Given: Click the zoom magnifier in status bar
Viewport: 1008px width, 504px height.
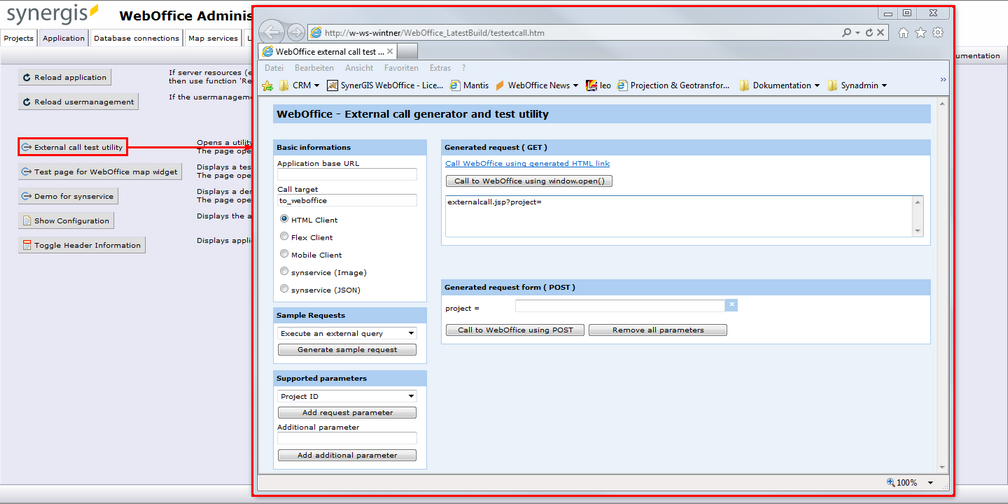Looking at the screenshot, I should 890,482.
